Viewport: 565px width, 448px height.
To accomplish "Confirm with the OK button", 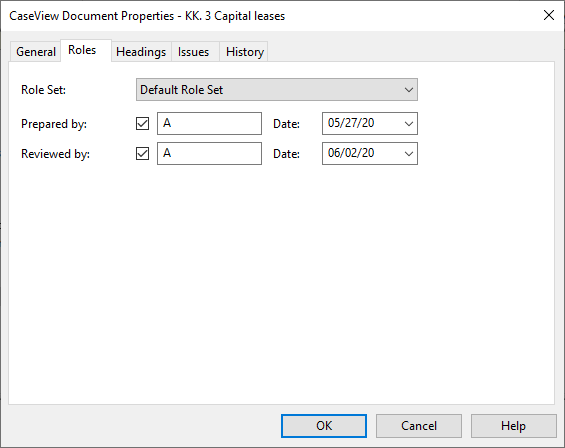I will tap(324, 426).
